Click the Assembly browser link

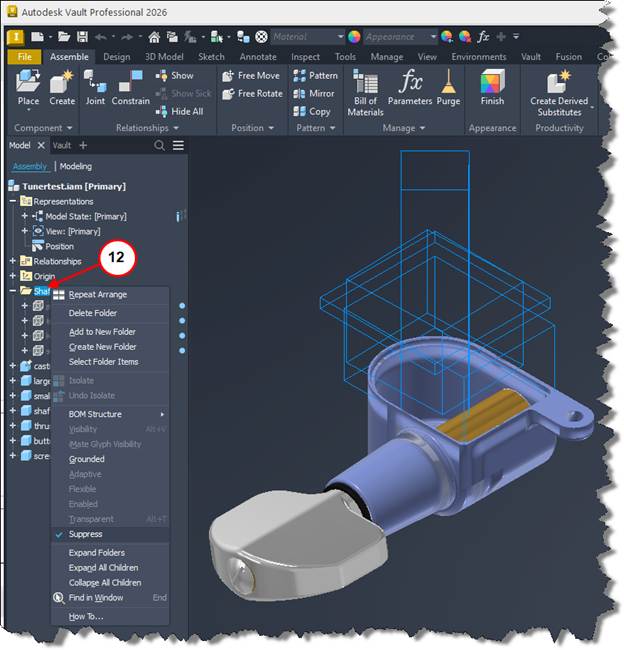[30, 167]
